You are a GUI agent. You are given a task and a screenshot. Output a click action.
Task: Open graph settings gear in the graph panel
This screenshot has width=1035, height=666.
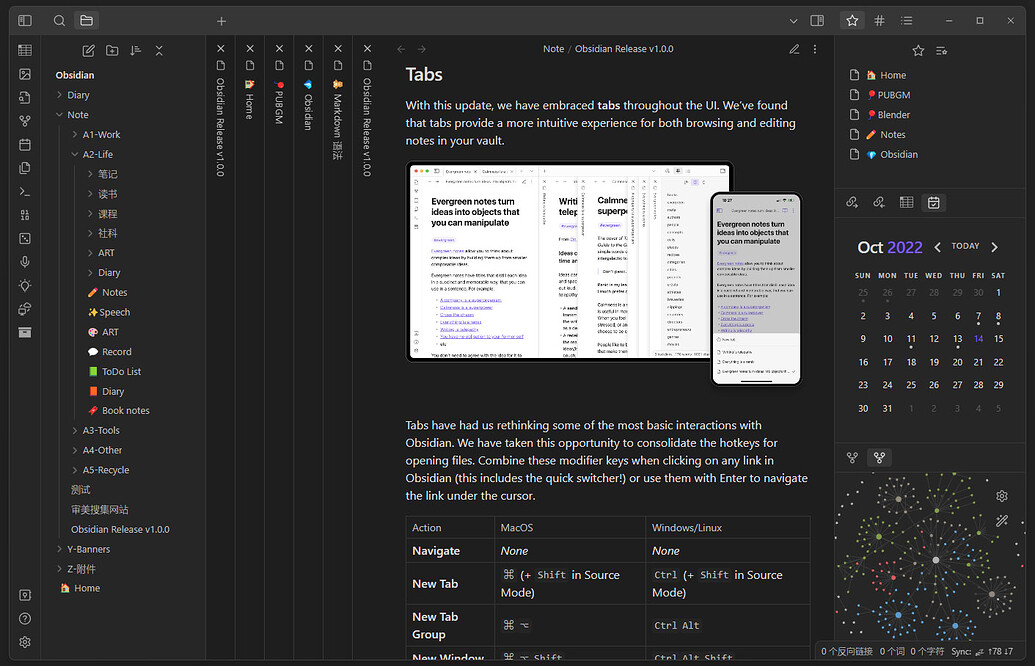[1002, 496]
